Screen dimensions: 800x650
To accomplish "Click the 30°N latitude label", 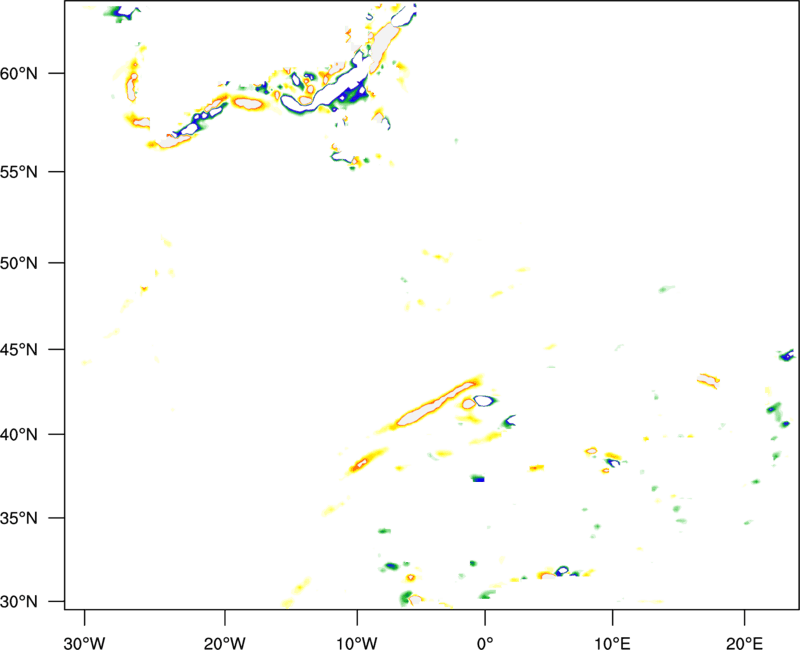I will coord(19,602).
